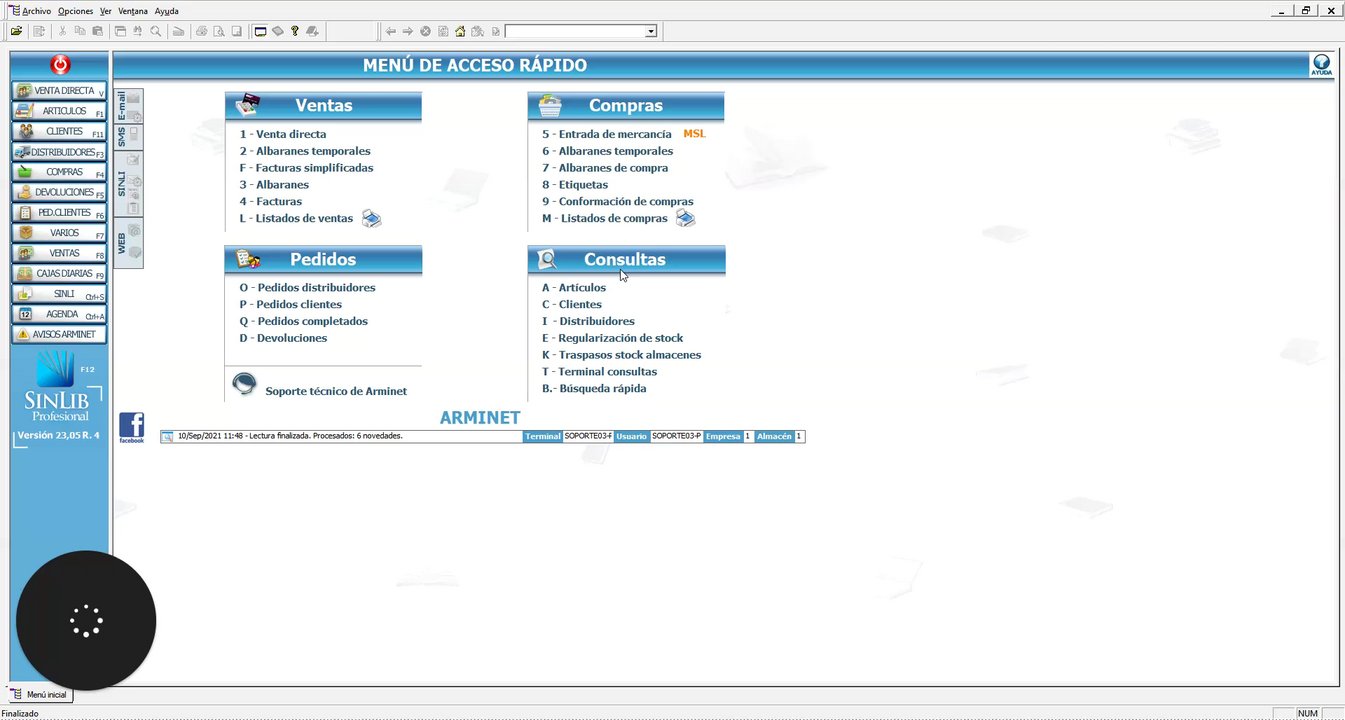Viewport: 1345px width, 720px height.
Task: Click the back arrow toolbar icon
Action: 390,31
